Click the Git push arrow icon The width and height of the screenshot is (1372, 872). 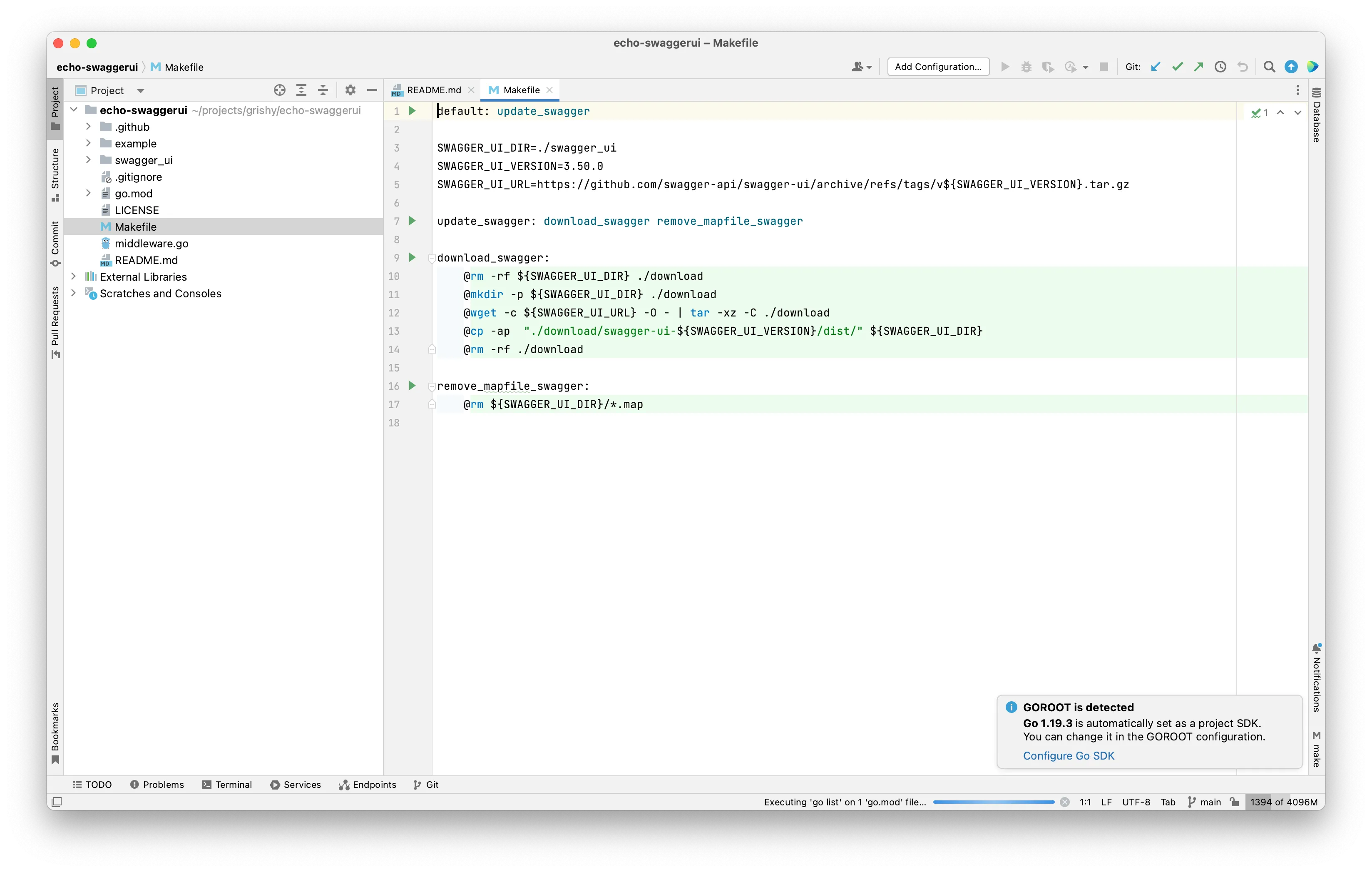(1198, 67)
